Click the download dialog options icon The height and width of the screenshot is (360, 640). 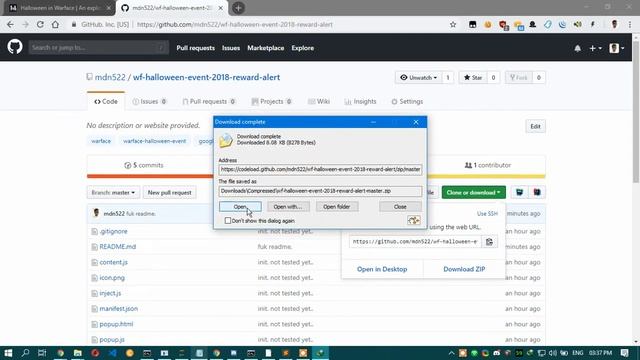point(413,220)
